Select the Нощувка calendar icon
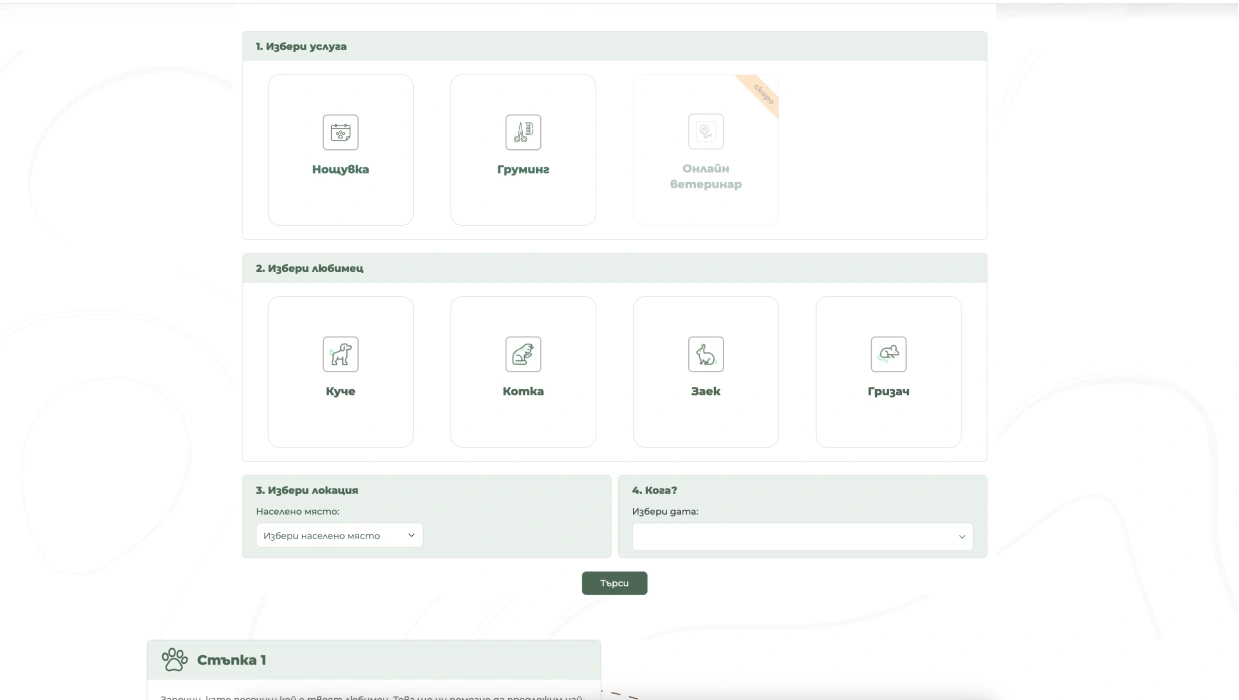Image resolution: width=1239 pixels, height=700 pixels. pyautogui.click(x=340, y=132)
